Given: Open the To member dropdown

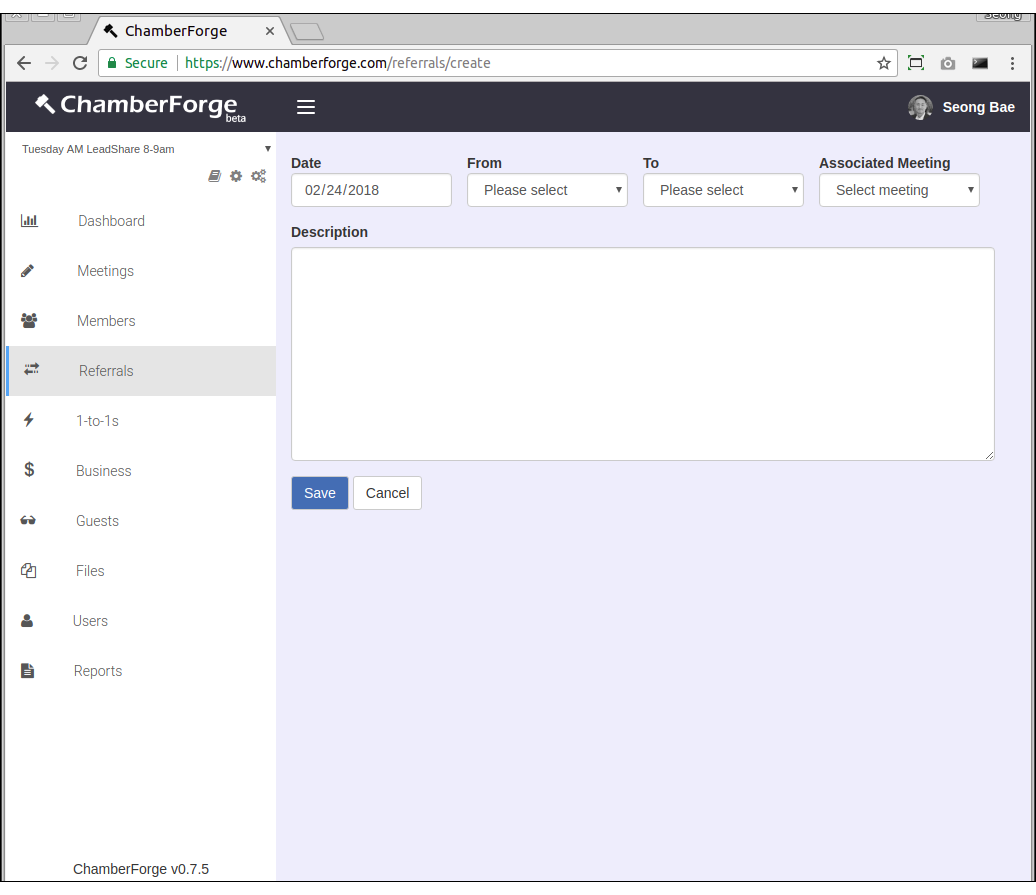Looking at the screenshot, I should tap(723, 190).
